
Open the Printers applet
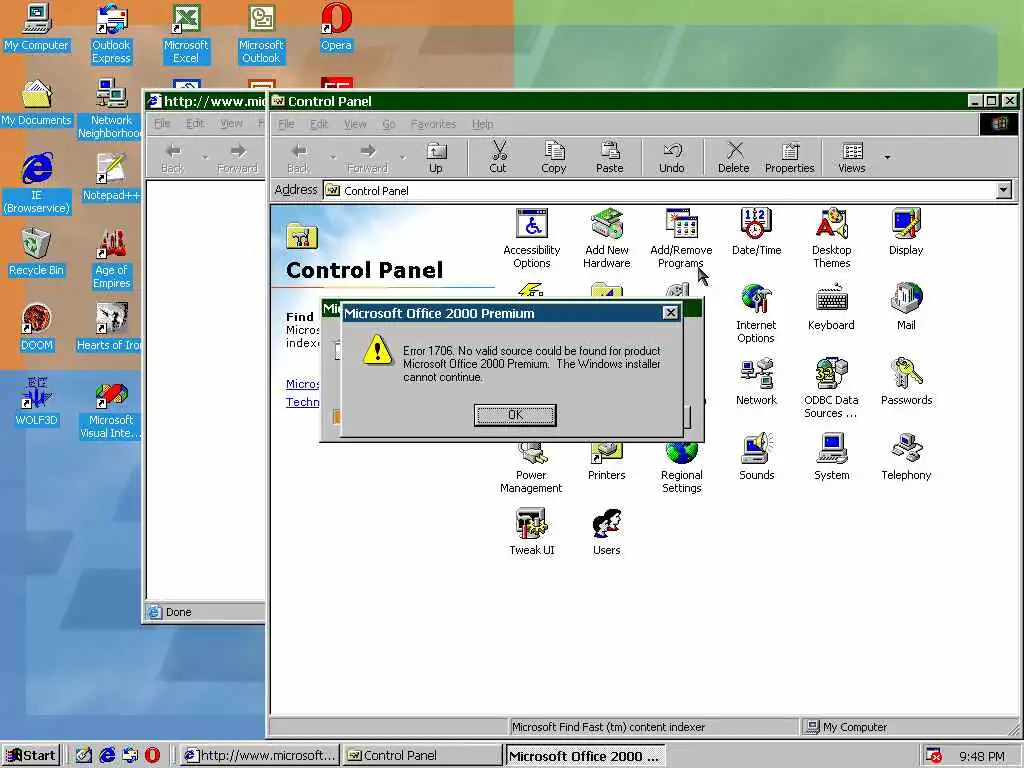(607, 462)
